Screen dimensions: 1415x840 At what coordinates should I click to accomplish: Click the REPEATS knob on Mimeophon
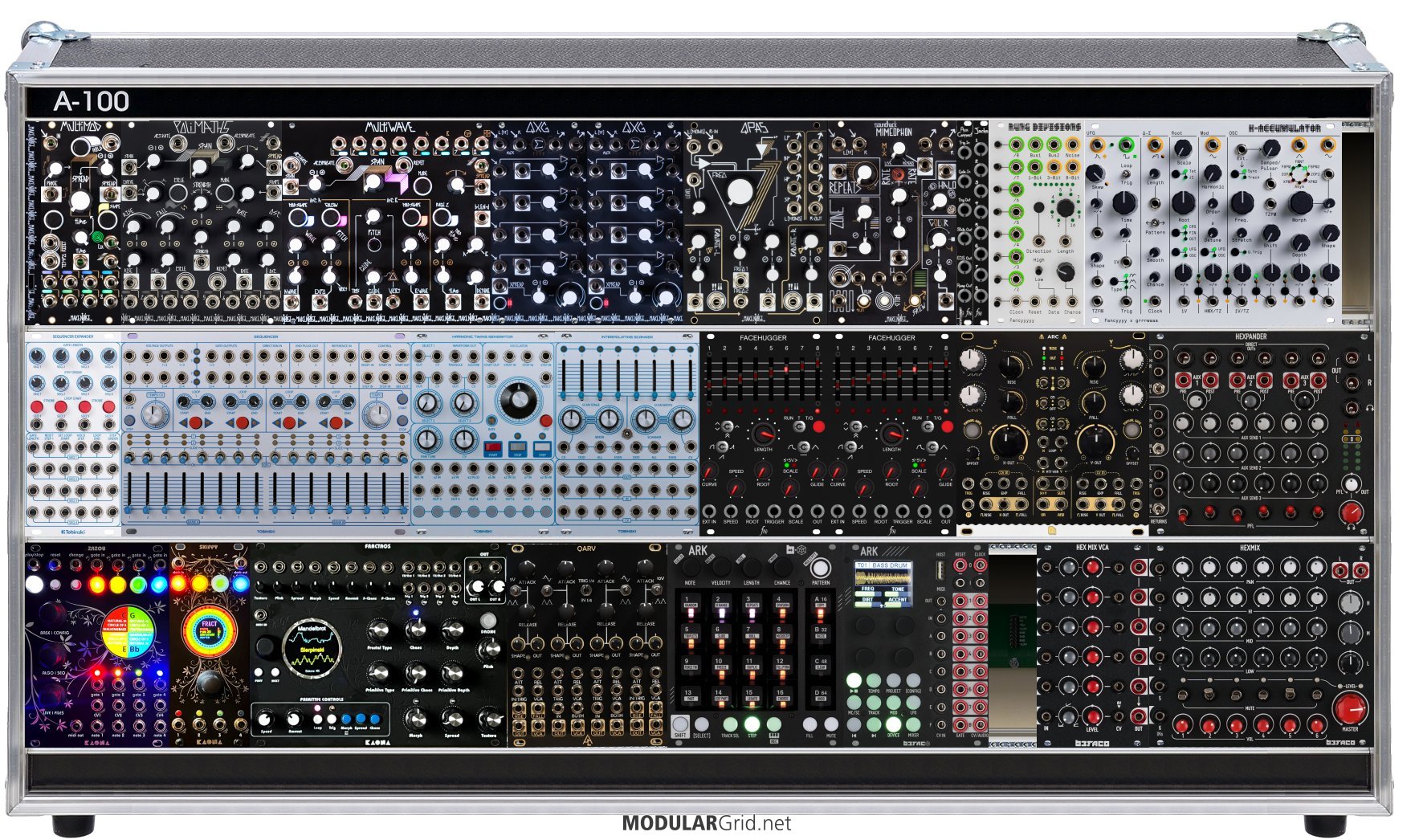pos(864,172)
